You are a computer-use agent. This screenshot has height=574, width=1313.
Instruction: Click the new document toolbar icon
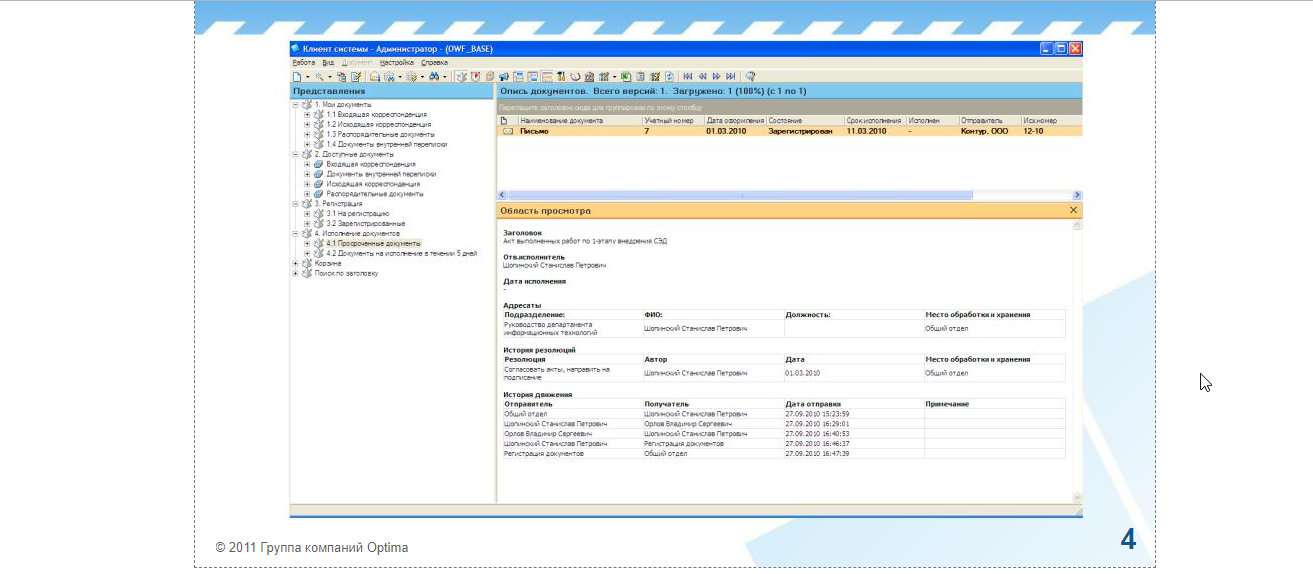(296, 76)
